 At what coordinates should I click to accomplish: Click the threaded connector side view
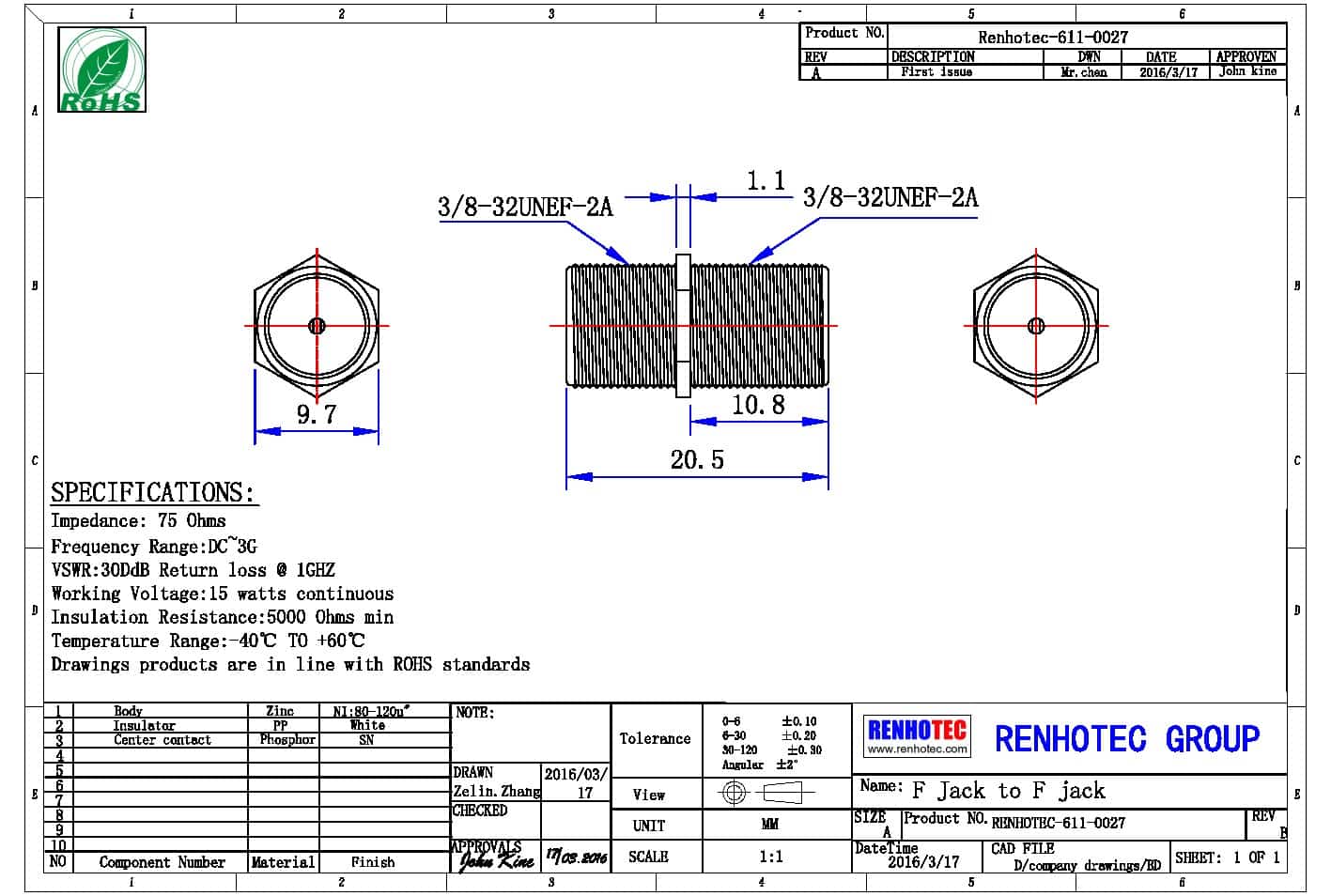pos(697,326)
